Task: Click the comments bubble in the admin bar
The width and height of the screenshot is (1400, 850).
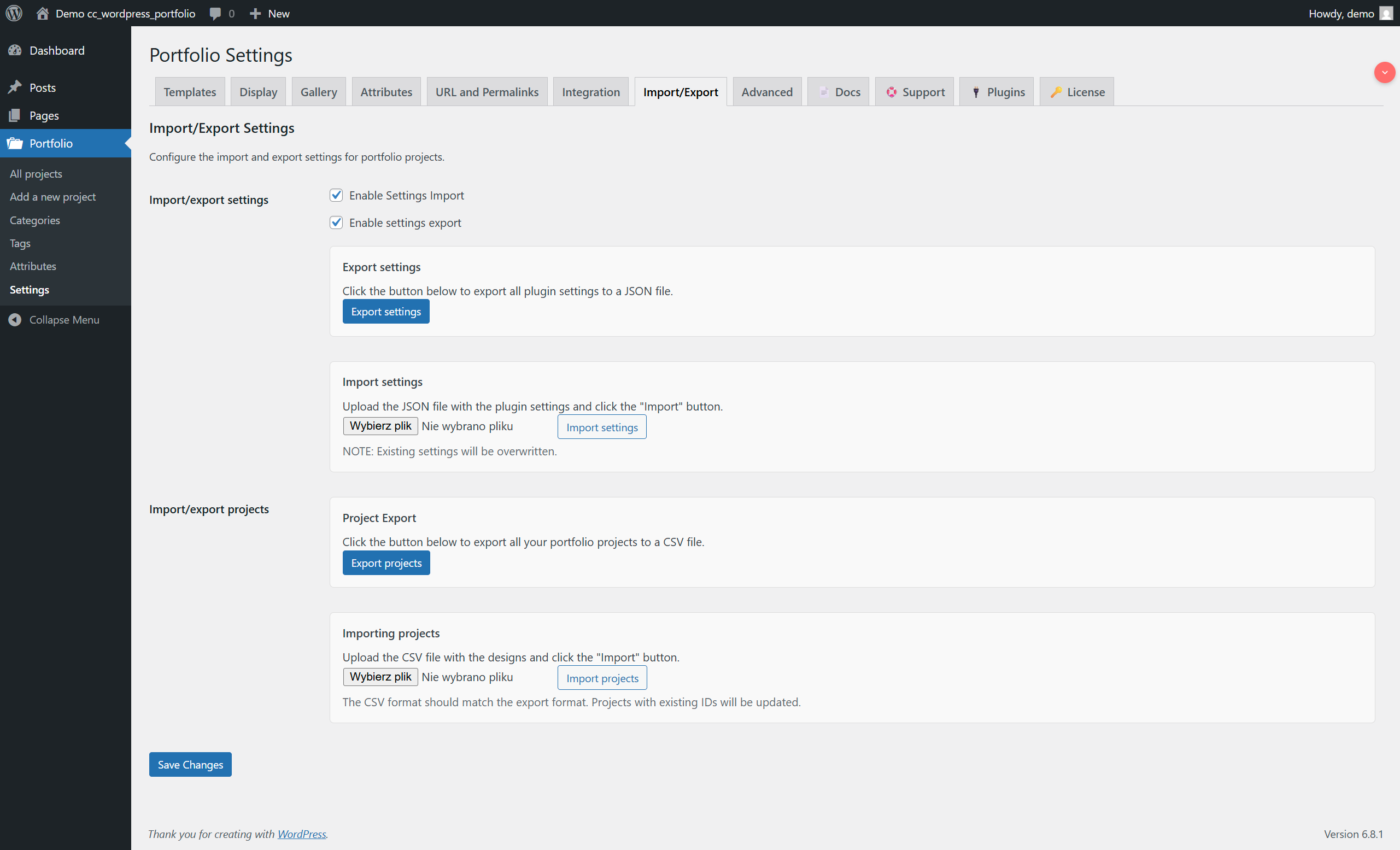Action: click(x=215, y=13)
